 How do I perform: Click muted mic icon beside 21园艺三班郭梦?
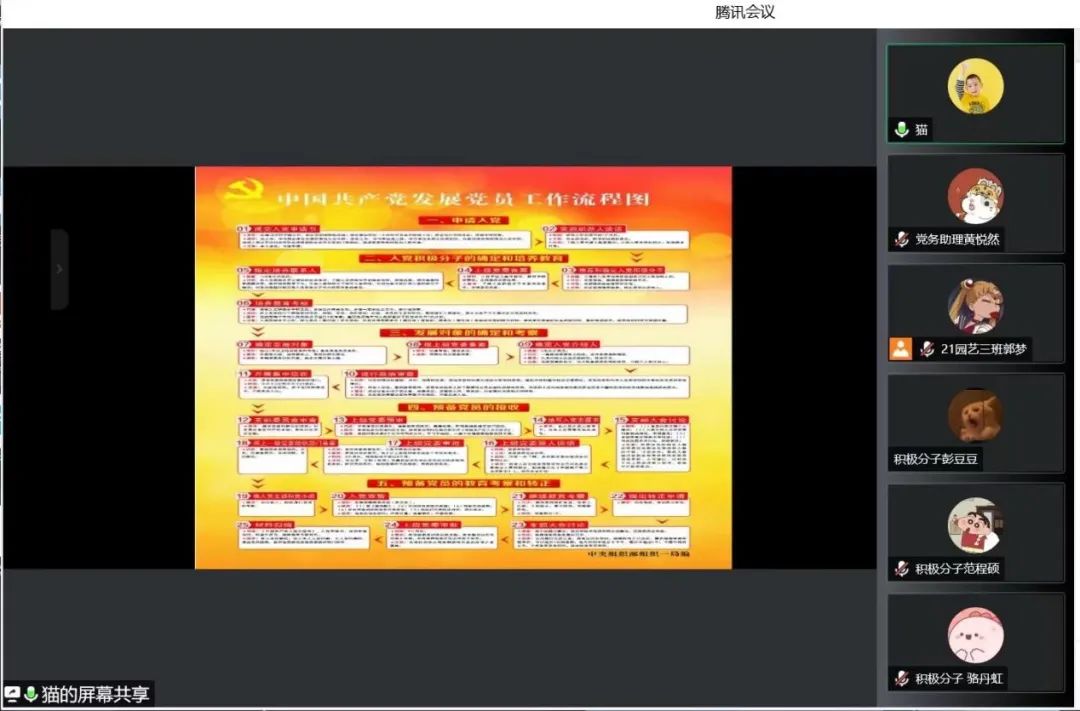pyautogui.click(x=927, y=349)
